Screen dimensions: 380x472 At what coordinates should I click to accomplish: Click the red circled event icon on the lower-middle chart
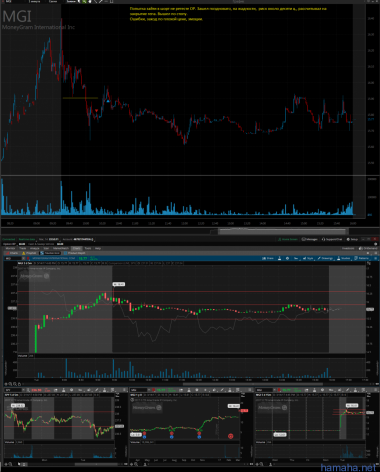tap(230, 436)
